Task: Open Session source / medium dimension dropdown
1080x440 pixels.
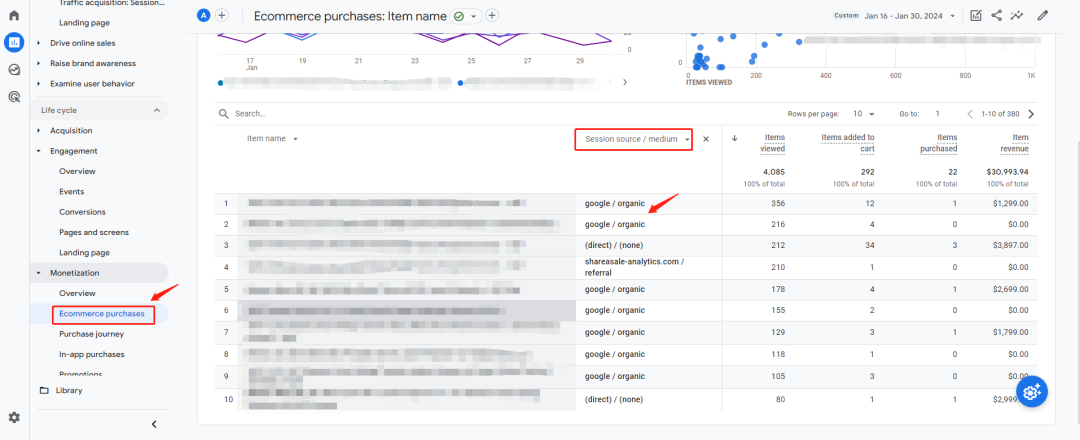Action: [634, 139]
